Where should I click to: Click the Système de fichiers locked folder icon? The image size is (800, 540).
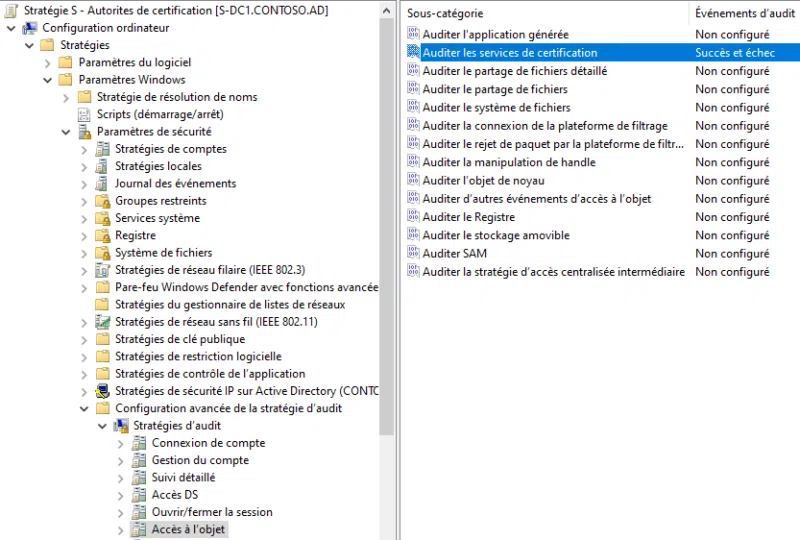click(x=103, y=253)
